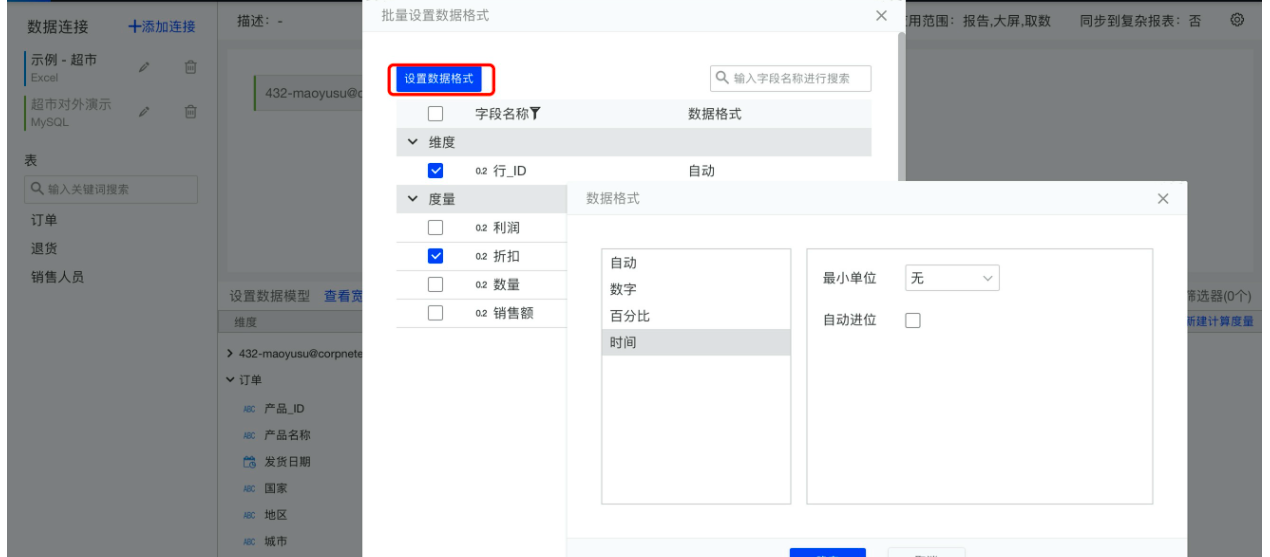Screen dimensions: 1270x557
Task: Click the 设置数据格式 button
Action: pyautogui.click(x=440, y=78)
